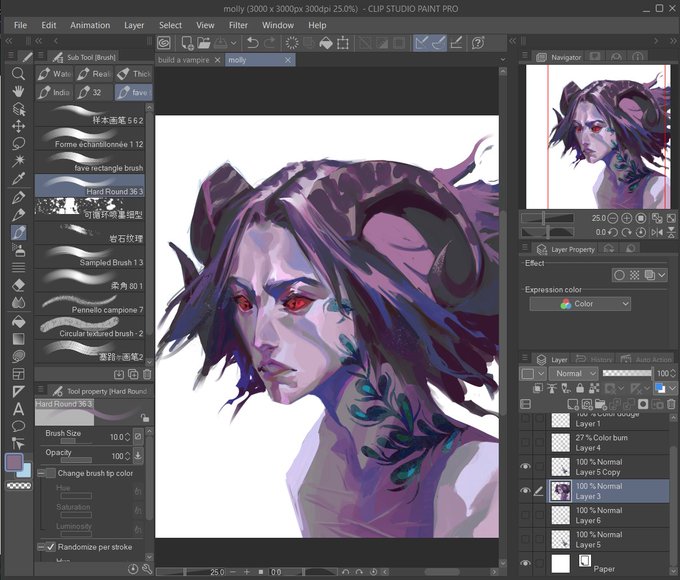Click the Fill icon in command bar
The height and width of the screenshot is (580, 680).
pos(326,43)
